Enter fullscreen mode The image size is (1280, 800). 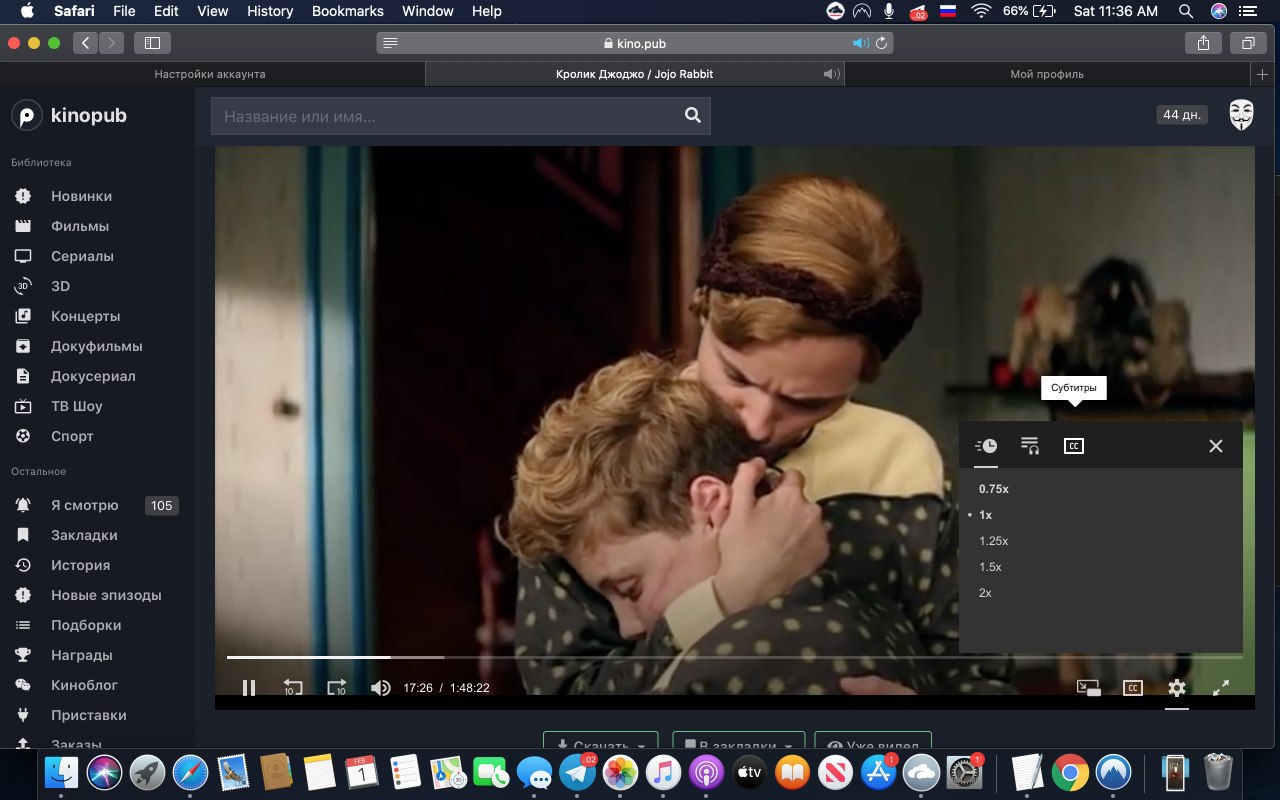point(1221,688)
